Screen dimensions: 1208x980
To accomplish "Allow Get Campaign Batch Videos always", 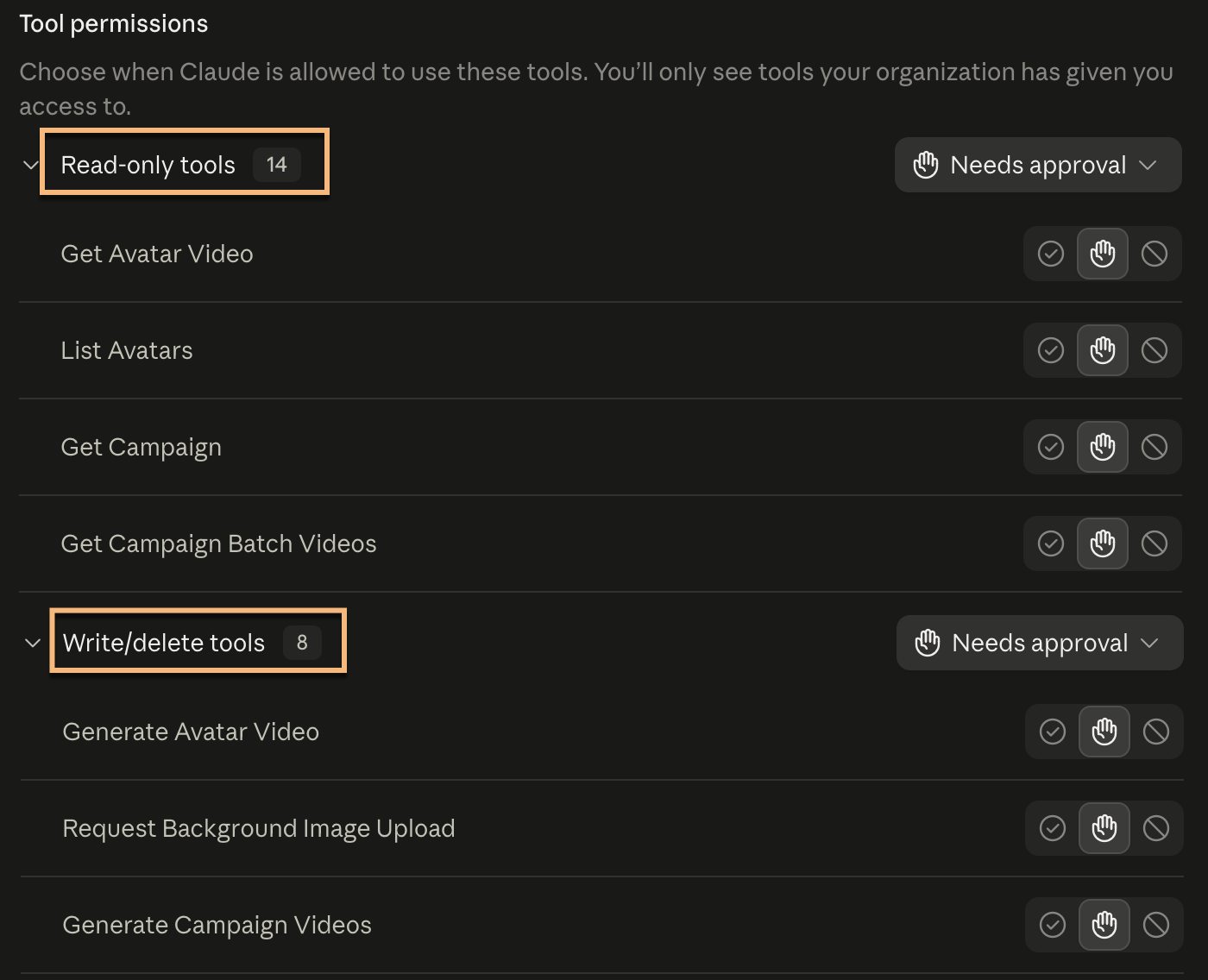I will tap(1051, 543).
